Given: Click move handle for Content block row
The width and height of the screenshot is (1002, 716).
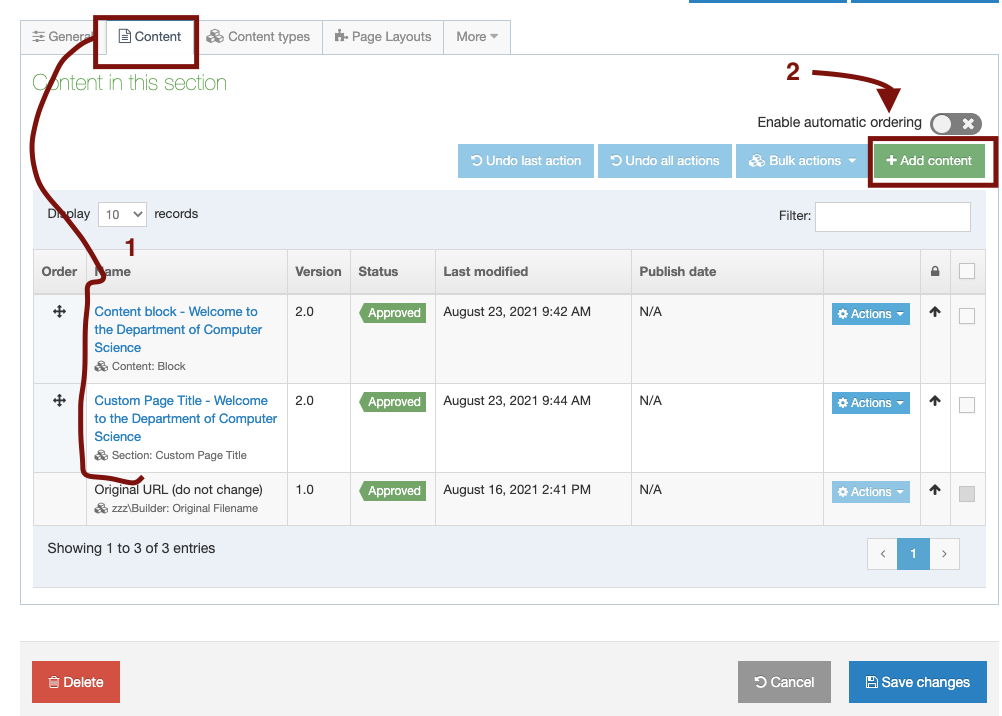Looking at the screenshot, I should 59,312.
